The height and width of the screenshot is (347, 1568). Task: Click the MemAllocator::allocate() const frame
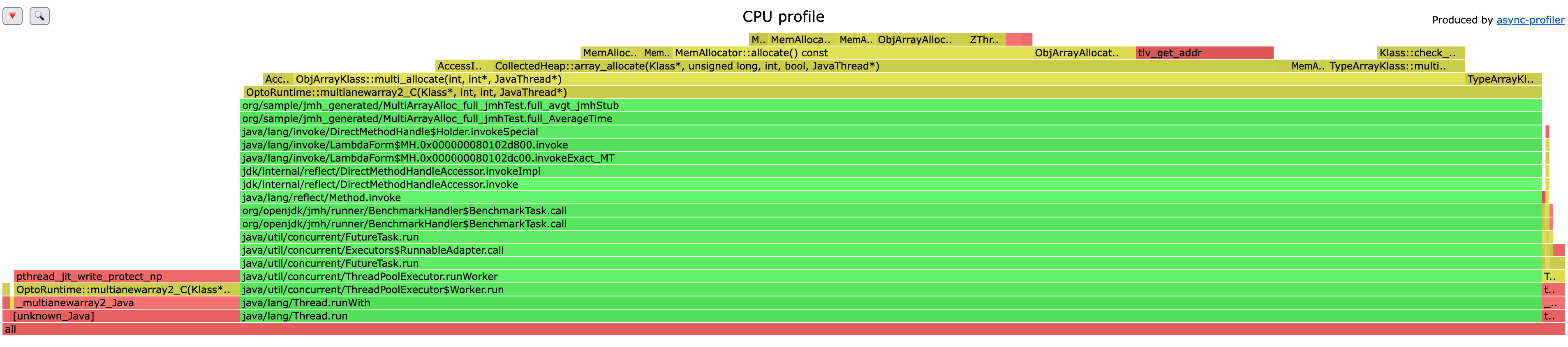pyautogui.click(x=852, y=53)
